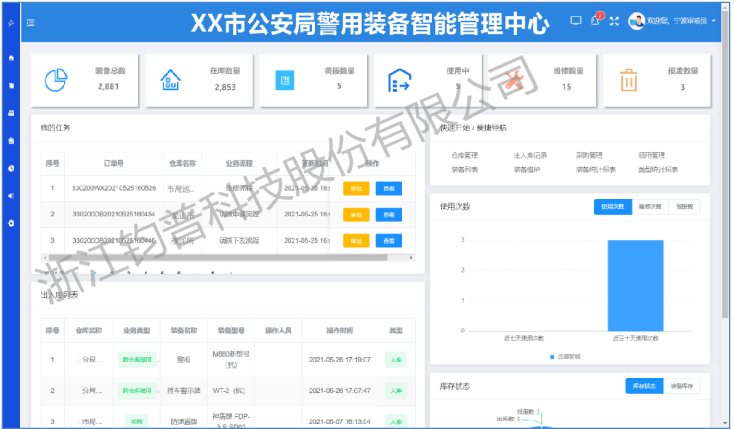Open the 装备维护 quick navigation link
This screenshot has height=429, width=734.
pyautogui.click(x=527, y=170)
